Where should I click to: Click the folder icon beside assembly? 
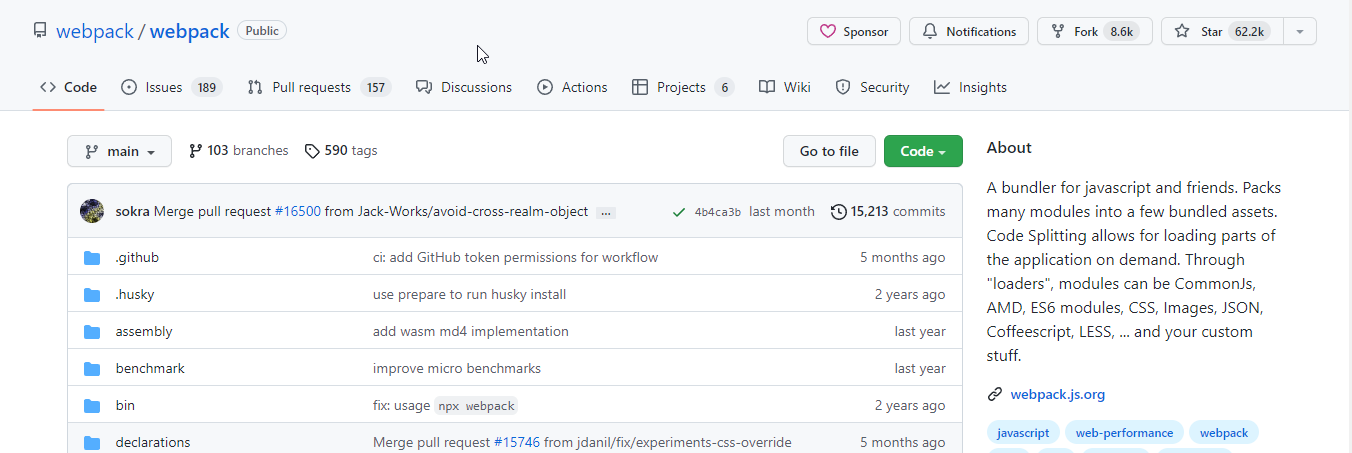coord(92,332)
